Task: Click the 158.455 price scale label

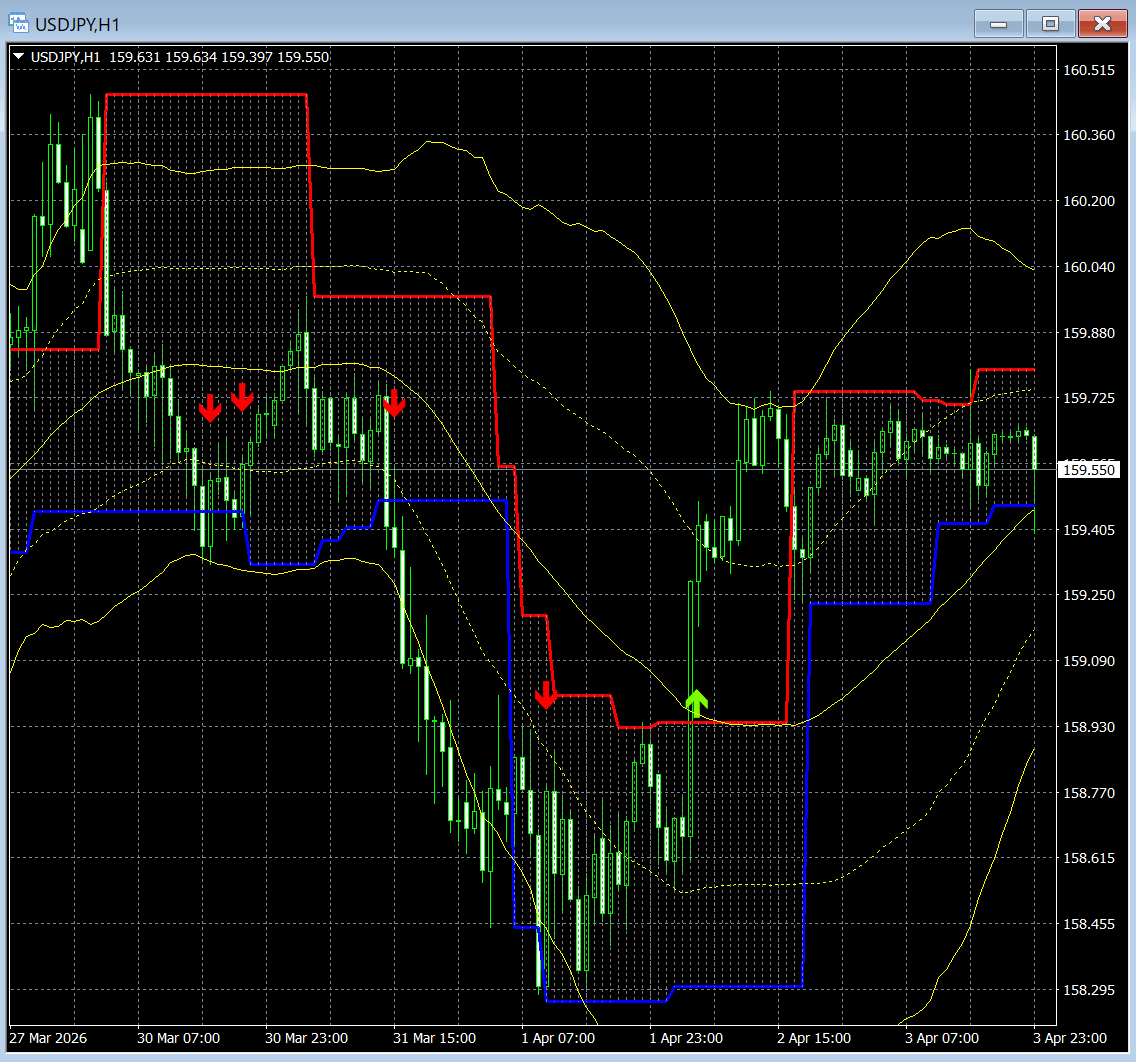Action: click(1088, 924)
